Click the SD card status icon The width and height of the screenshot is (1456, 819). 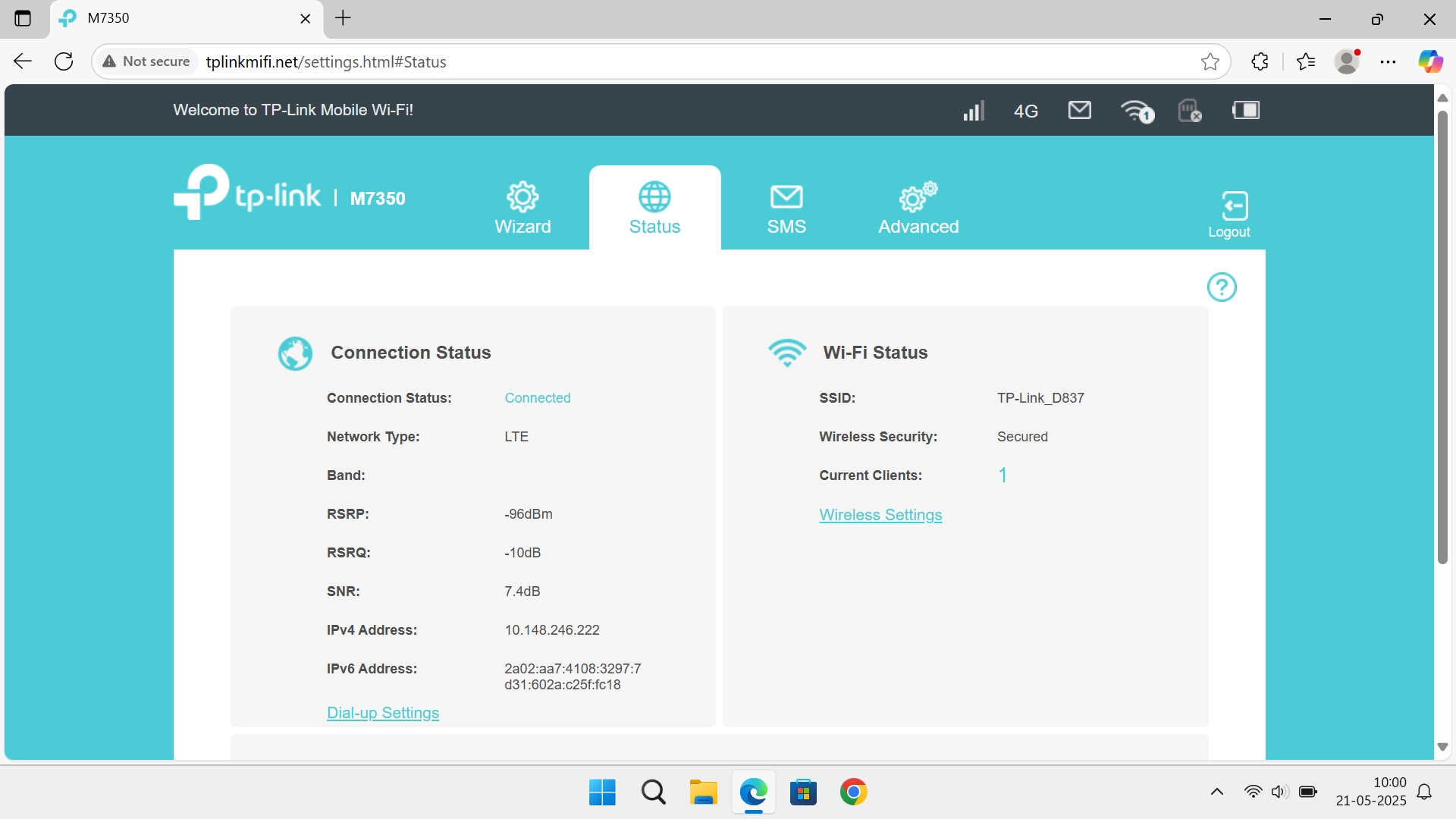click(1190, 111)
